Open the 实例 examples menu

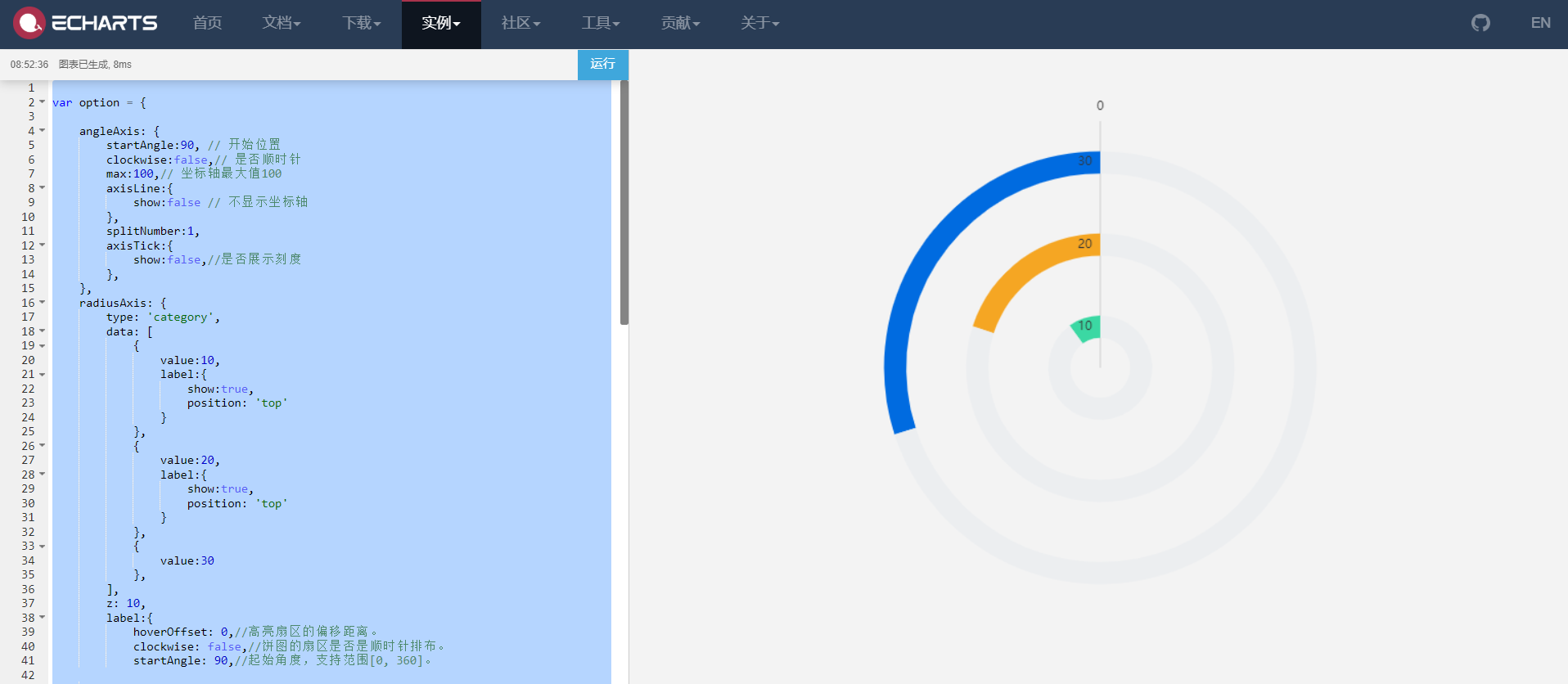[441, 23]
